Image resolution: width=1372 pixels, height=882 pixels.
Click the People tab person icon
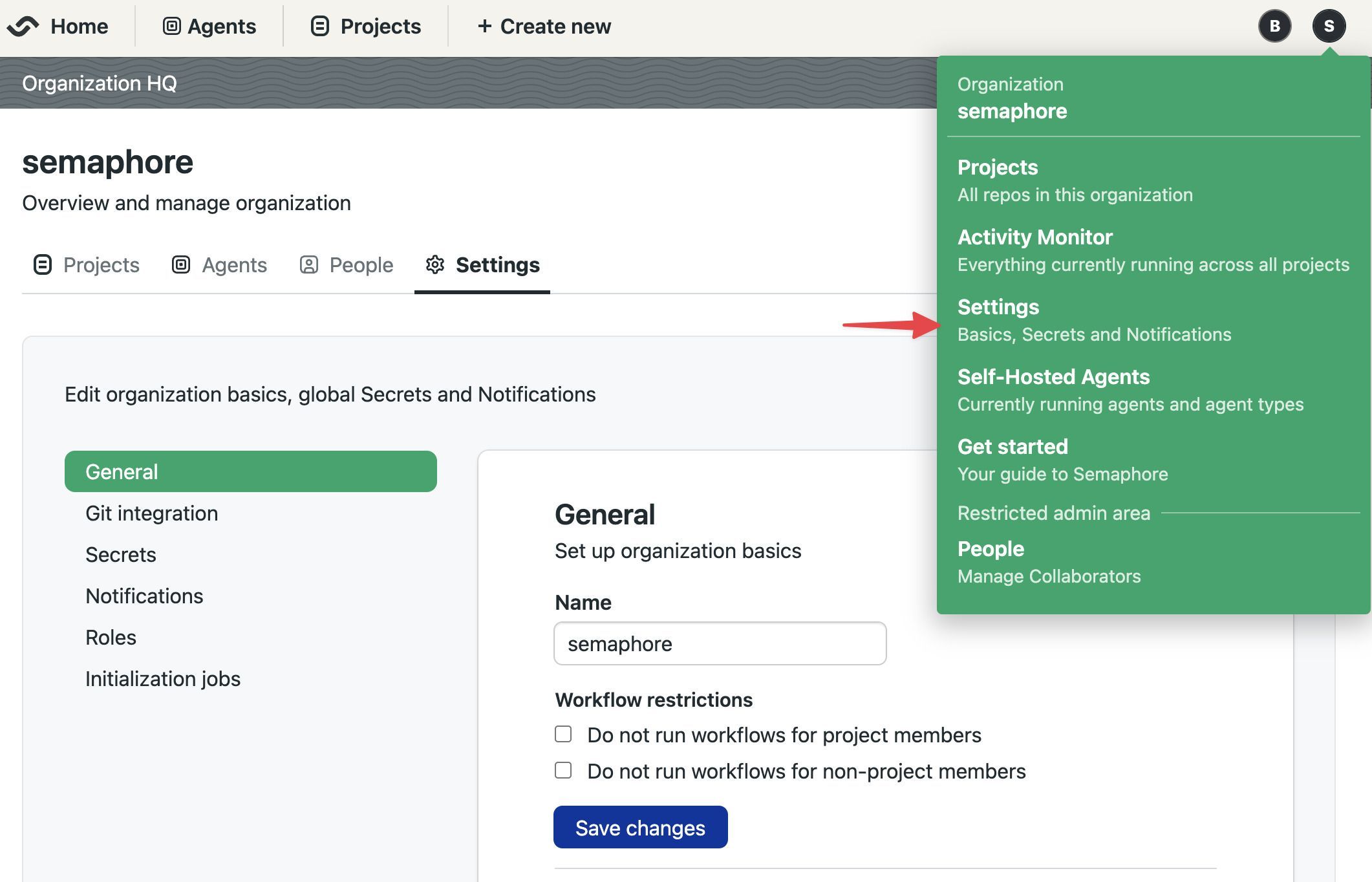309,264
